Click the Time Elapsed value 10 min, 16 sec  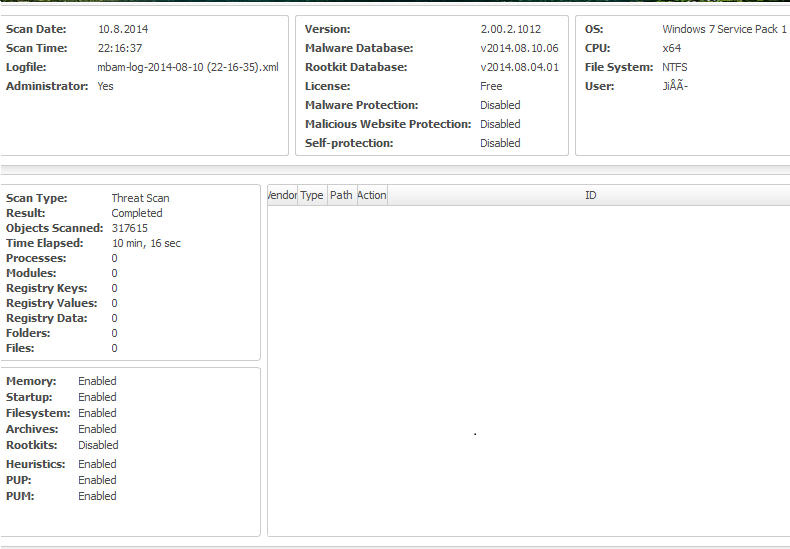[x=146, y=243]
